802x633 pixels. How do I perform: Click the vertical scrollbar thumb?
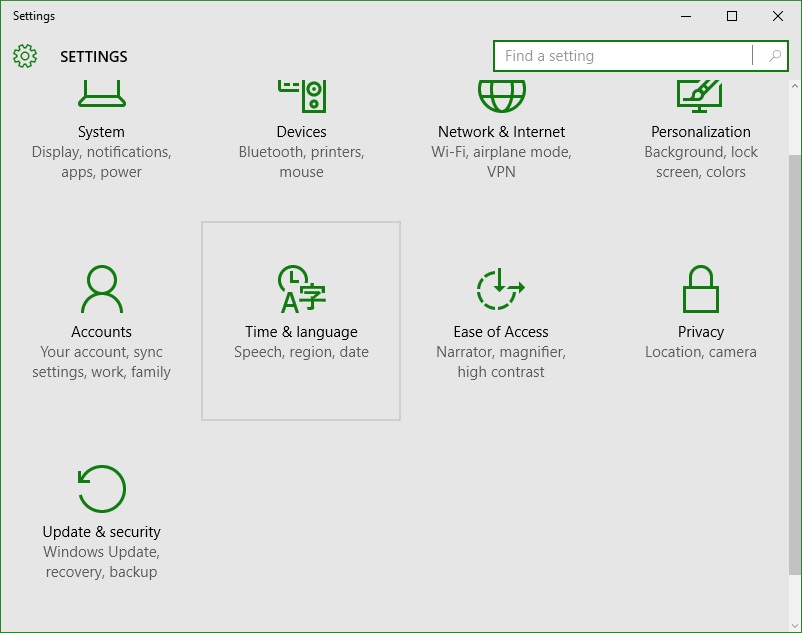(x=795, y=363)
